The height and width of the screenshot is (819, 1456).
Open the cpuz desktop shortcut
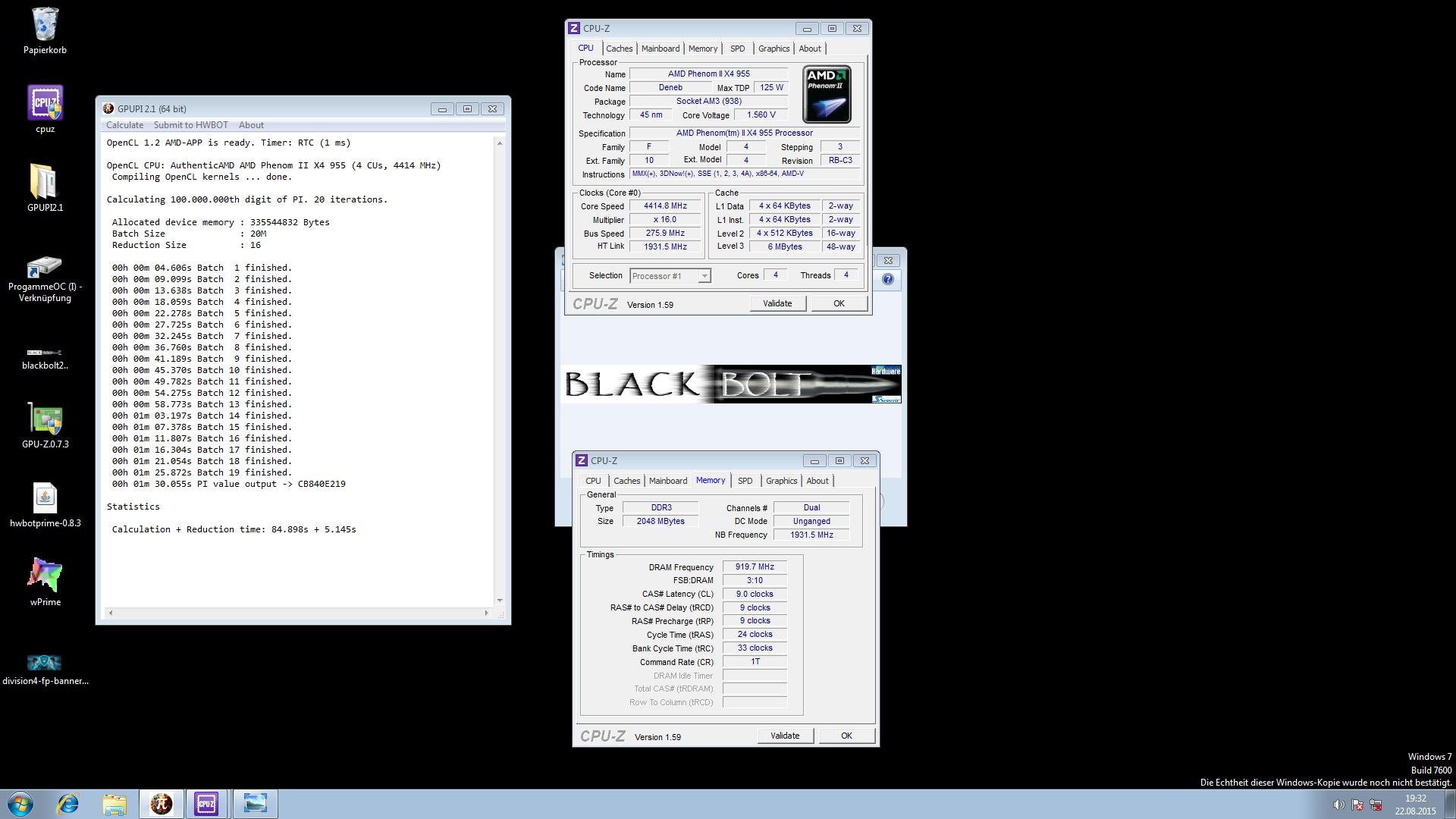[x=45, y=109]
